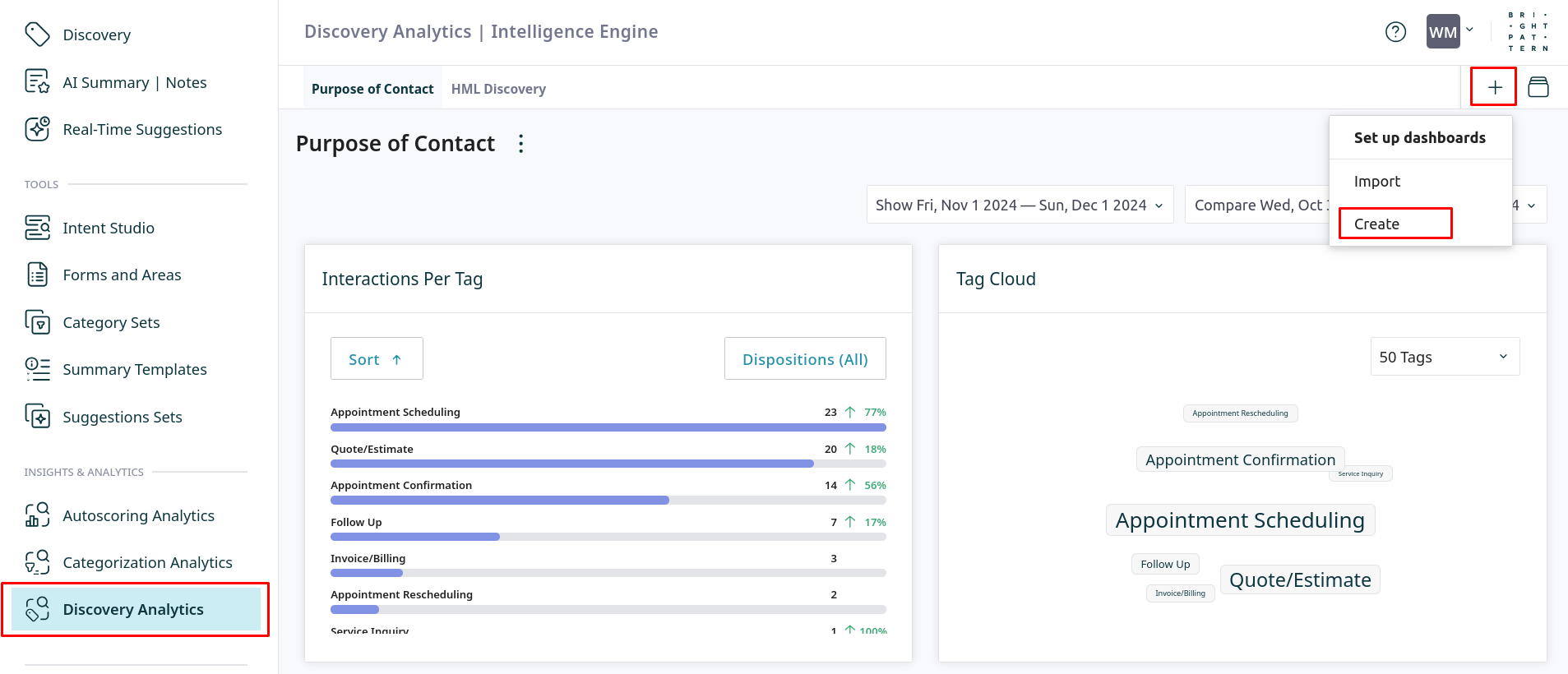The height and width of the screenshot is (674, 1568).
Task: Navigate to Autoscoring Analytics
Action: click(138, 515)
